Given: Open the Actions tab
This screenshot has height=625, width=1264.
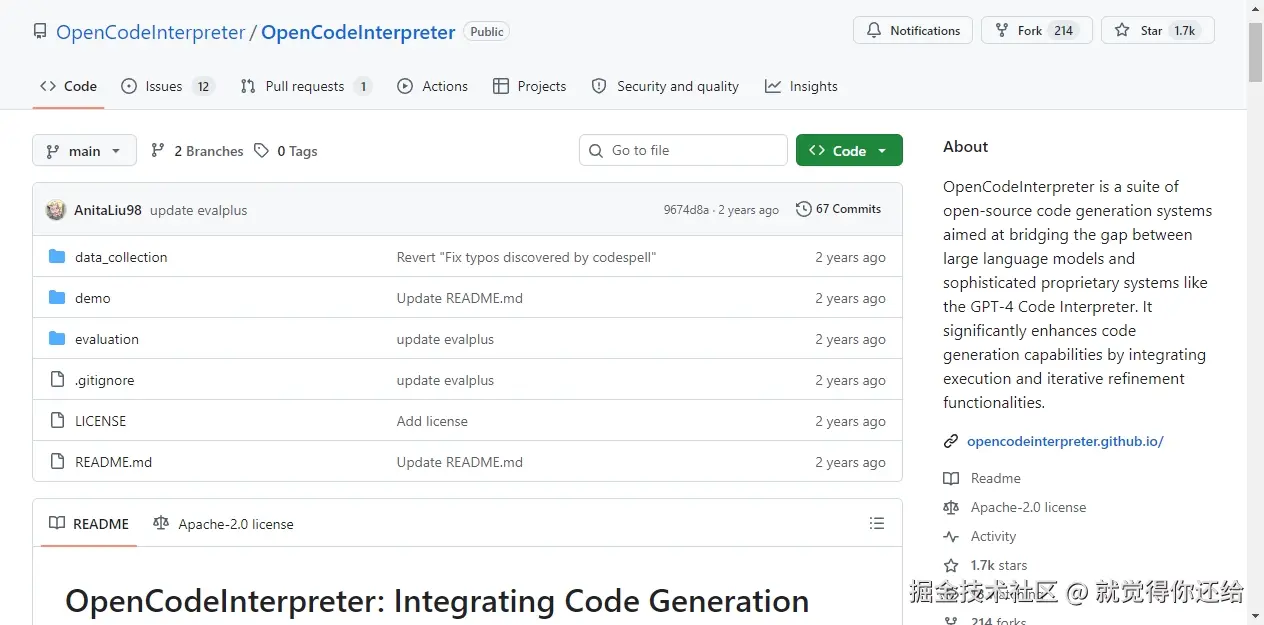Looking at the screenshot, I should [x=432, y=86].
